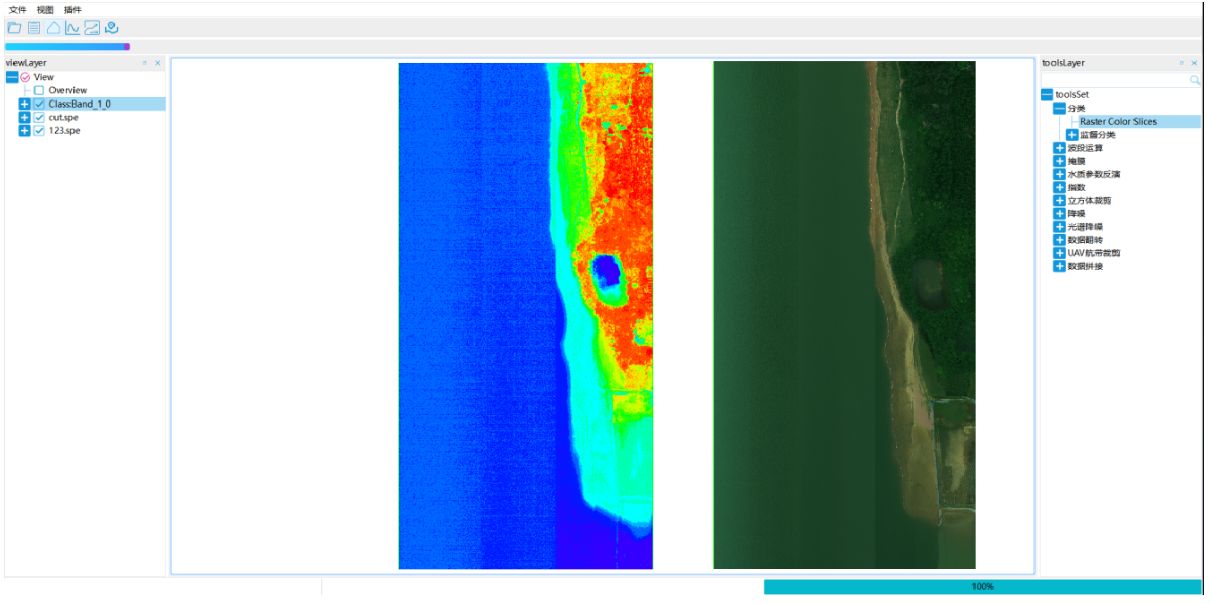Expand the 掩膜 node
Image resolution: width=1210 pixels, height=603 pixels.
coord(1060,161)
